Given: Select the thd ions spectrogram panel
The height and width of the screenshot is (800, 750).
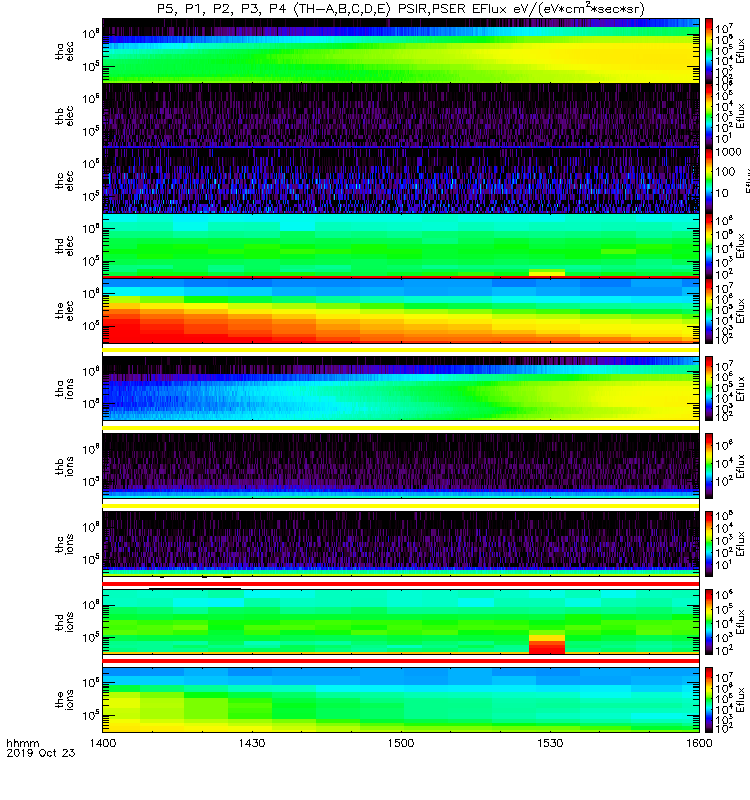Looking at the screenshot, I should [x=401, y=622].
